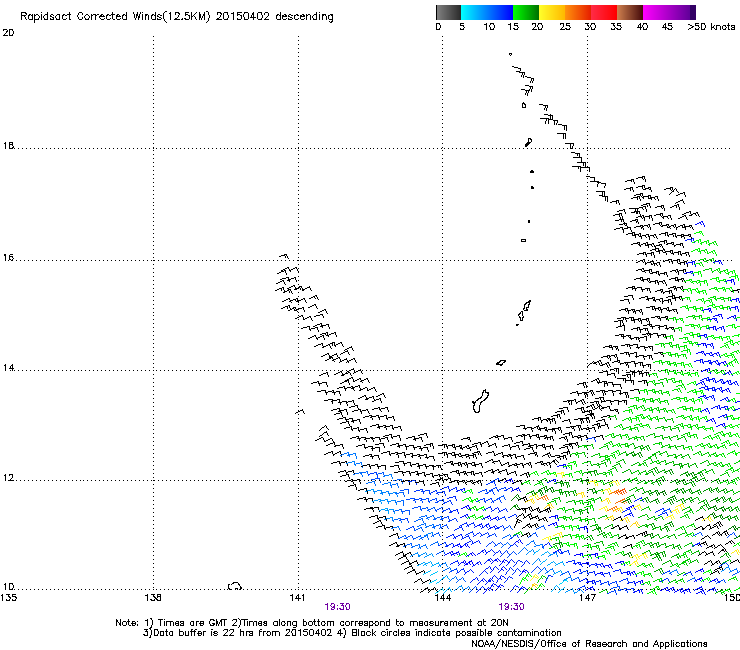Click the orange wind barbs cluster near 12N

point(616,500)
